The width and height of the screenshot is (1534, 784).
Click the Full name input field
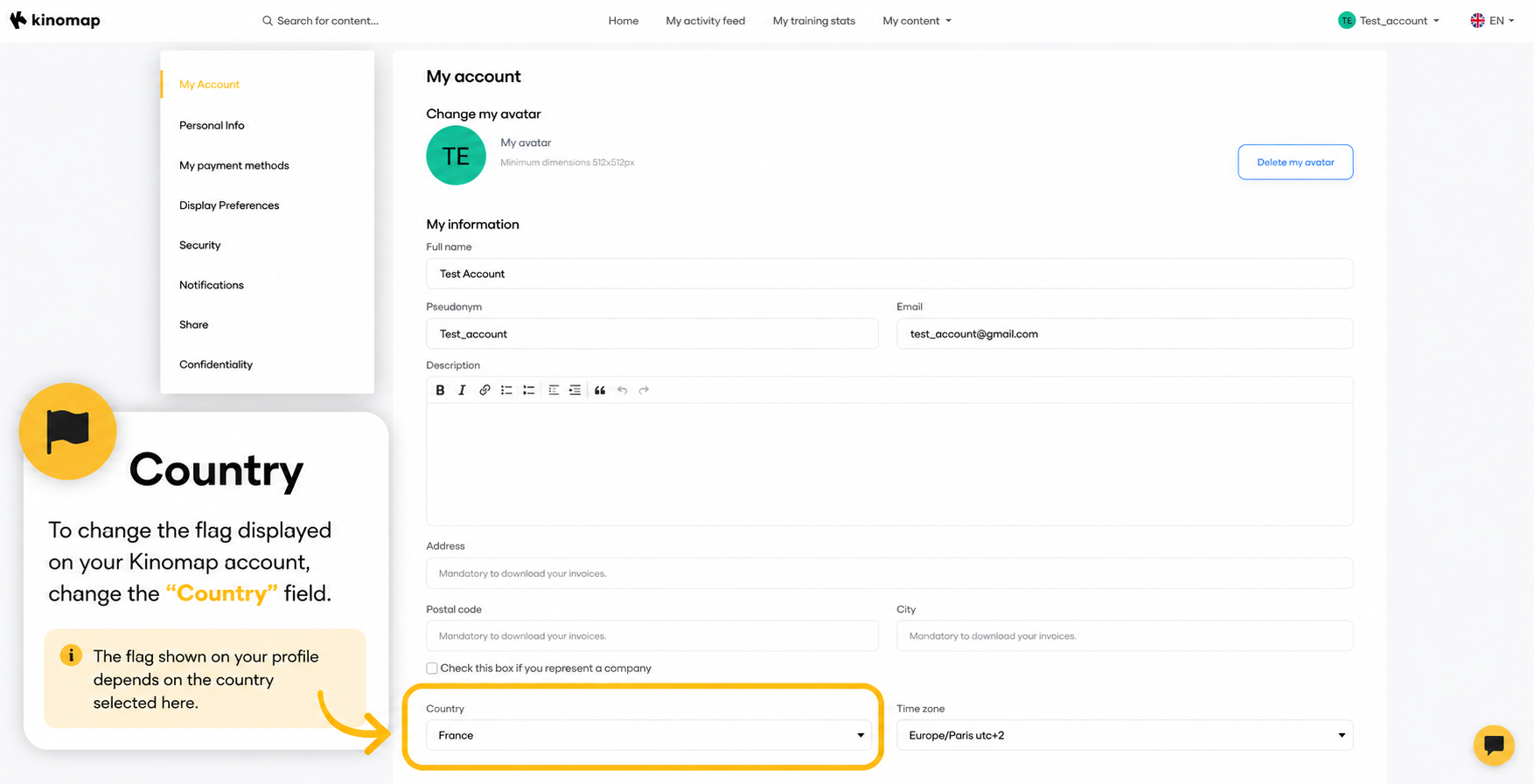[x=889, y=274]
